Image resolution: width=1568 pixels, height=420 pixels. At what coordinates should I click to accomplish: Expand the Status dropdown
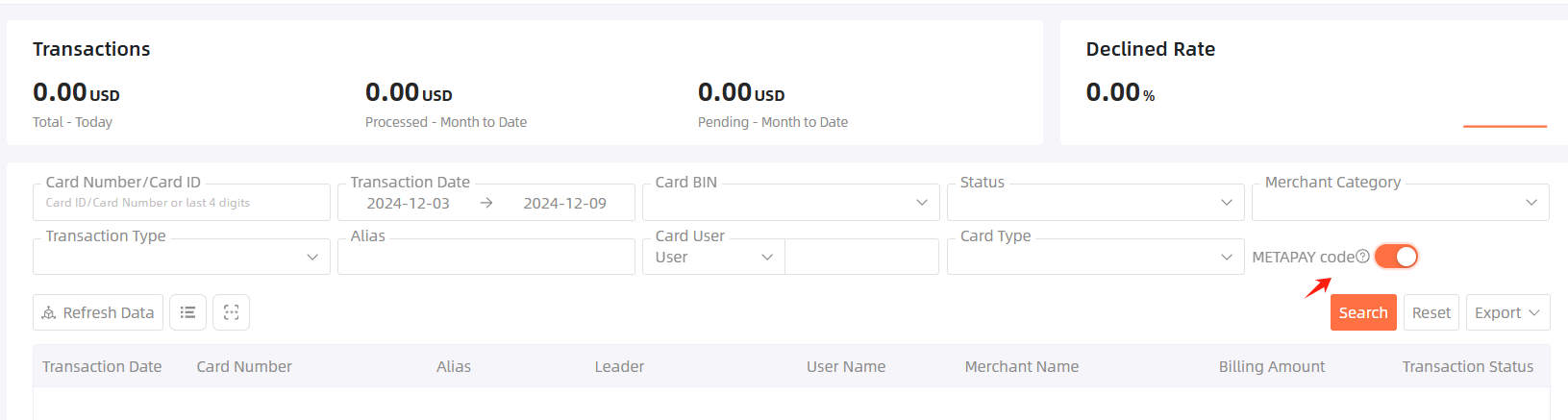coord(1096,203)
